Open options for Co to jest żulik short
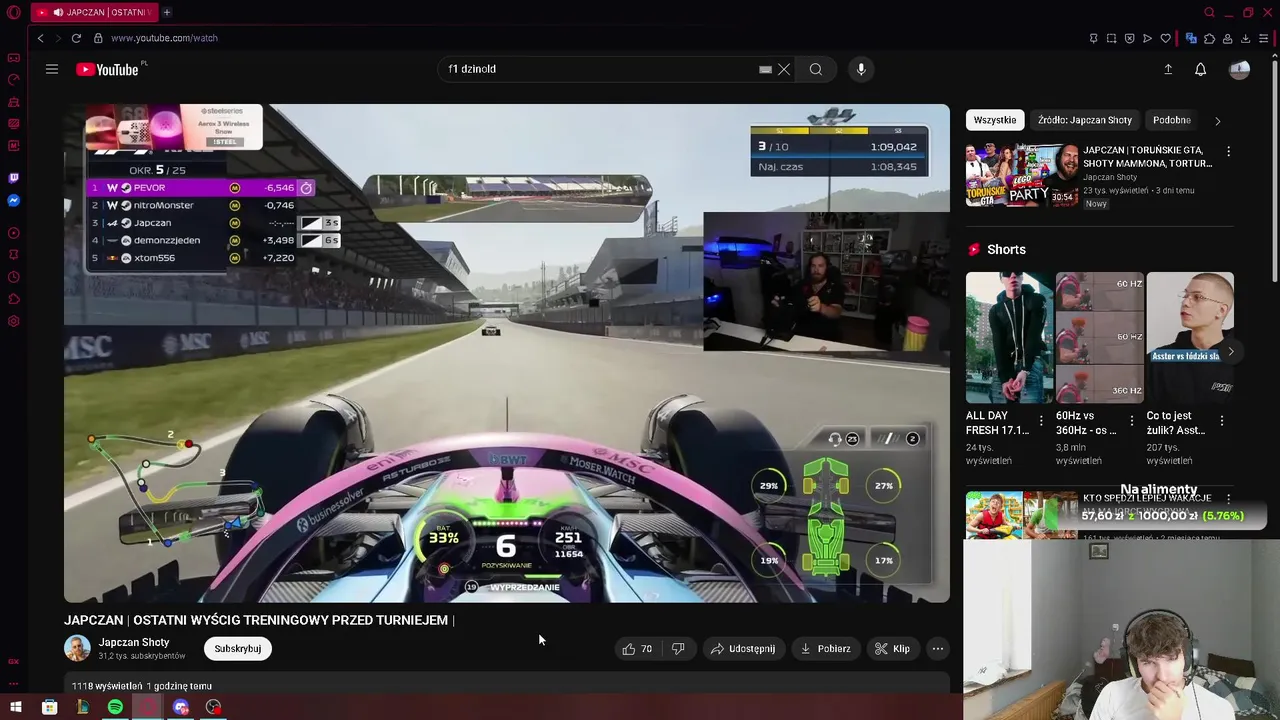 click(x=1222, y=421)
